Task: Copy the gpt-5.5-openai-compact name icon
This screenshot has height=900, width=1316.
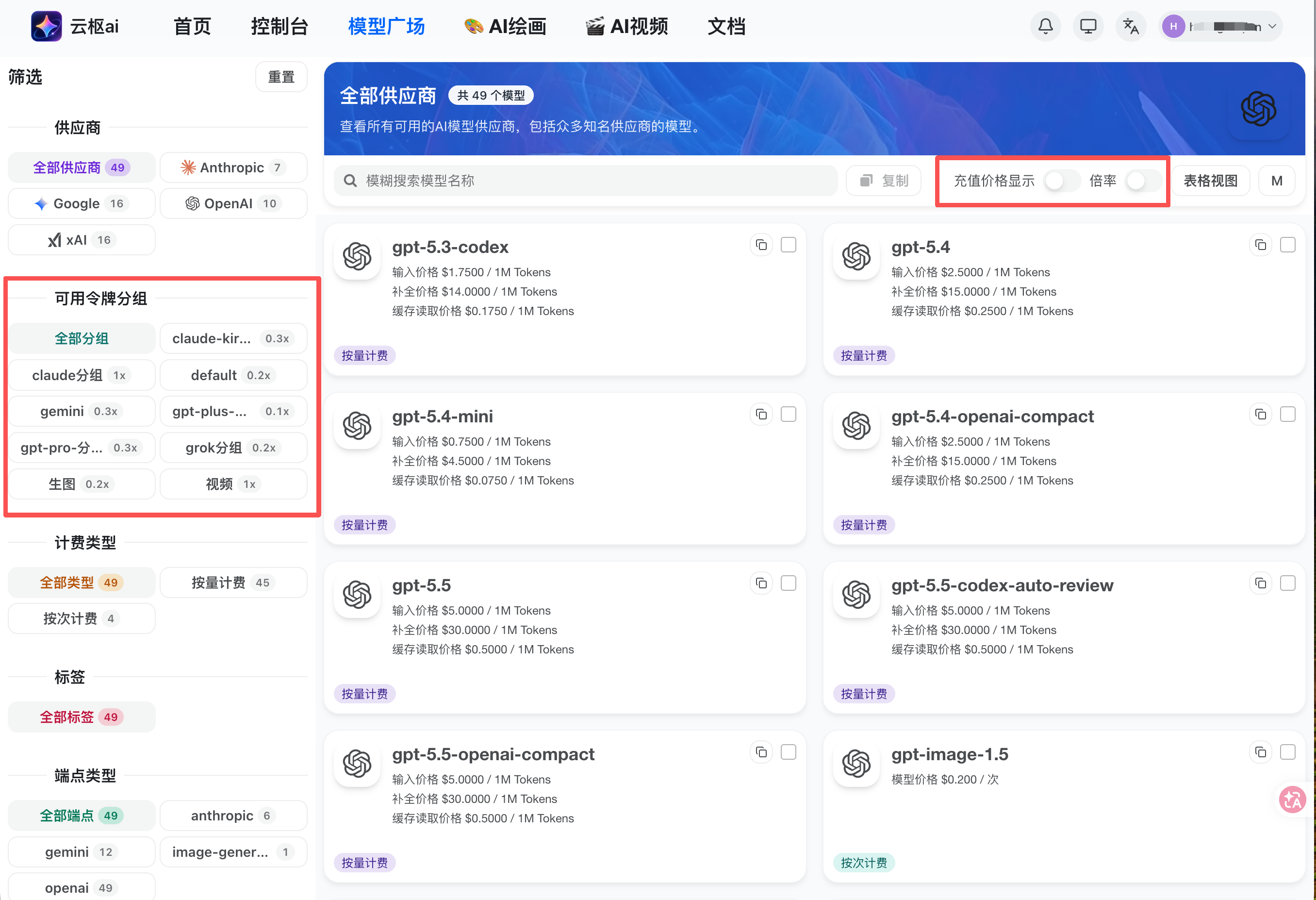Action: pos(761,751)
